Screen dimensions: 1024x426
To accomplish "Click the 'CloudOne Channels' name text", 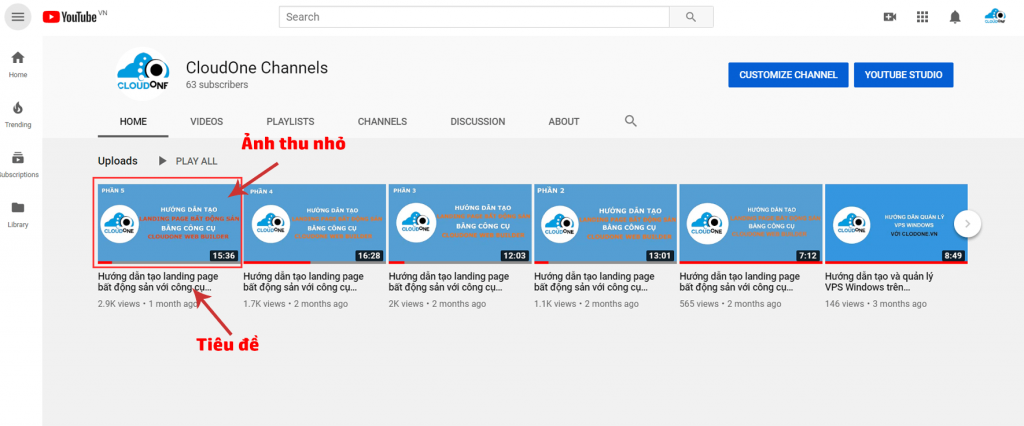I will coord(257,68).
